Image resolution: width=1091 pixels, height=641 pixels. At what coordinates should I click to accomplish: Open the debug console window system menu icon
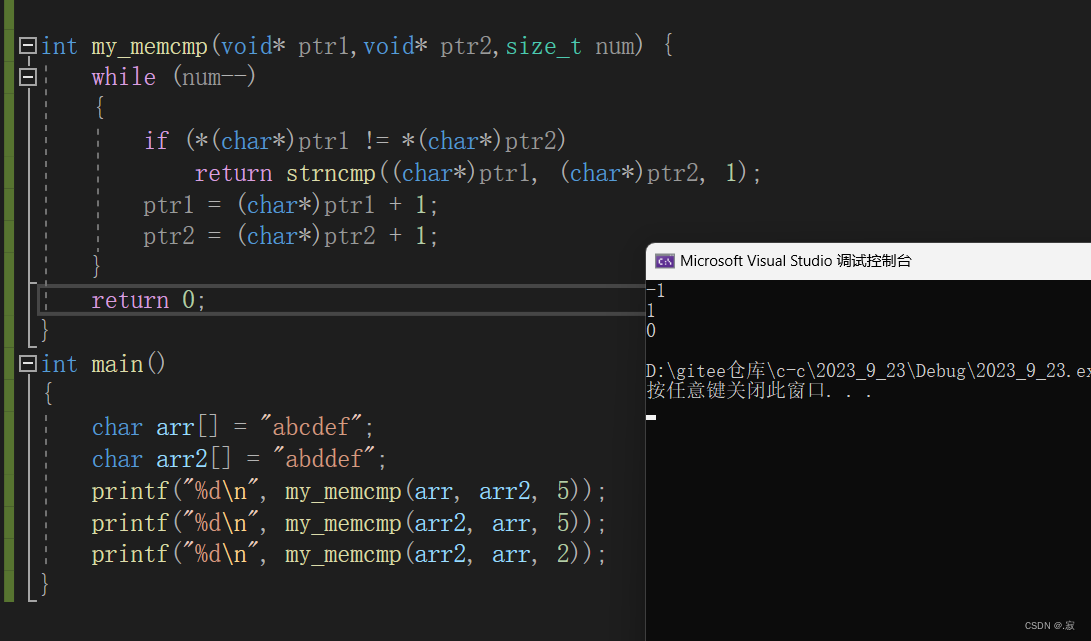coord(665,260)
